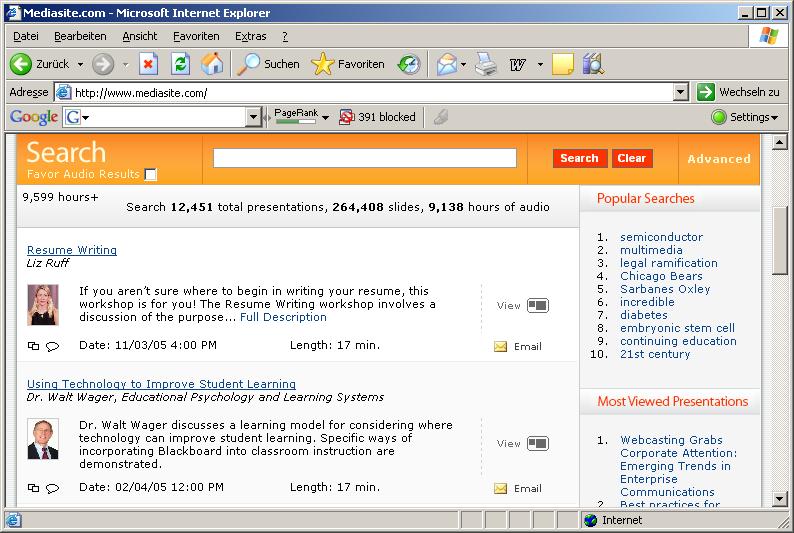Select the semiconductor popular search link
This screenshot has width=794, height=533.
click(x=661, y=237)
